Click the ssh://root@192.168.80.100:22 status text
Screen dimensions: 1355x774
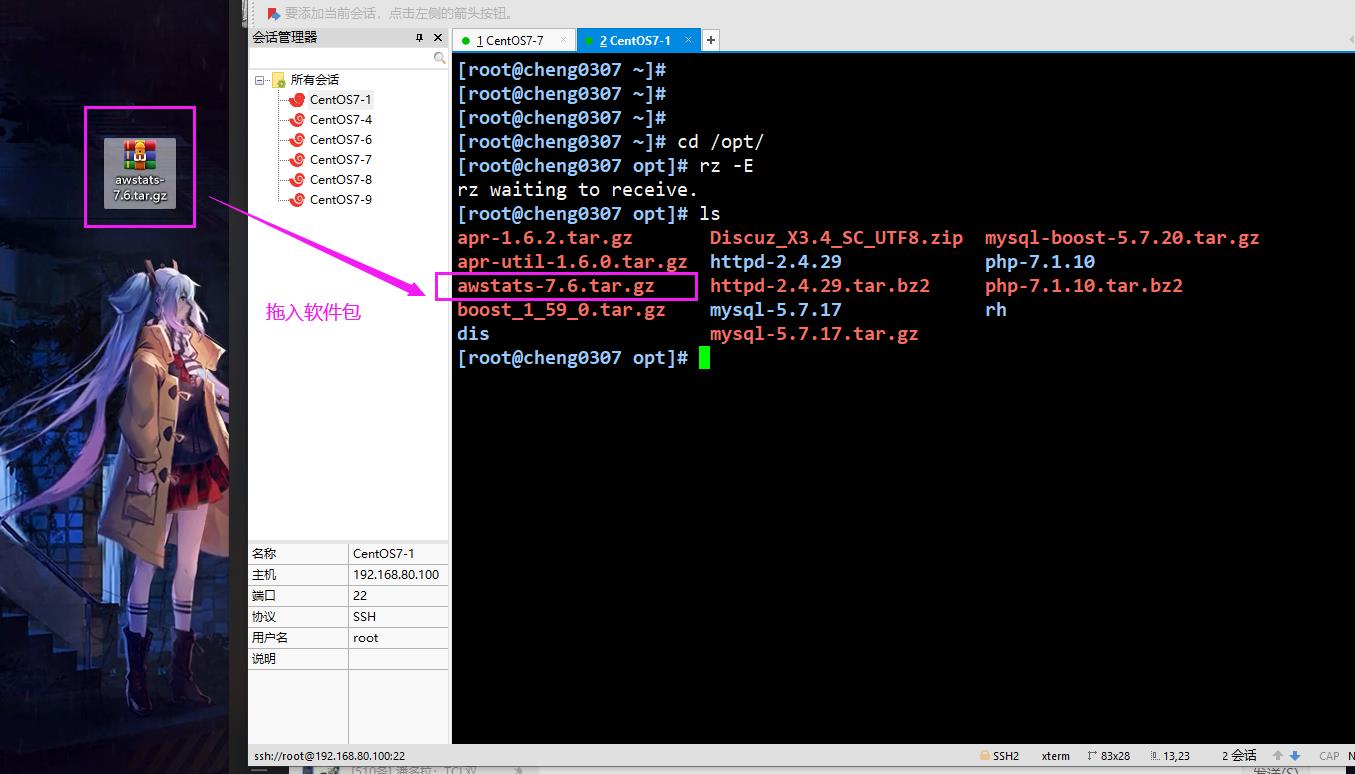point(329,756)
